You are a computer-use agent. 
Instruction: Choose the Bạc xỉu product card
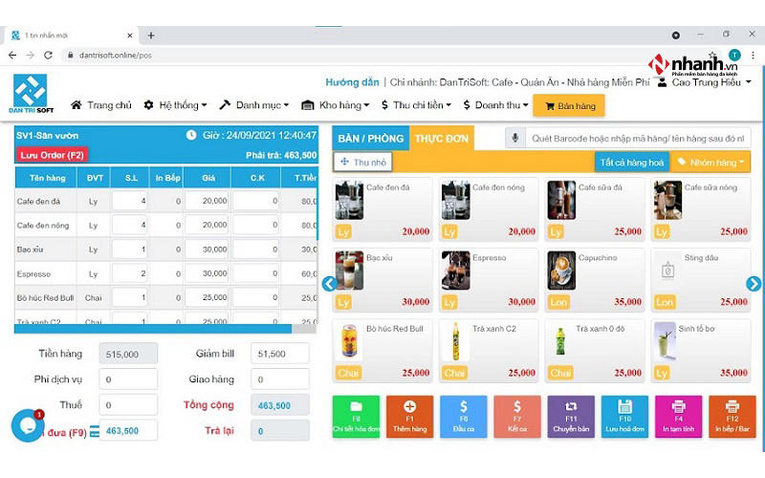382,280
